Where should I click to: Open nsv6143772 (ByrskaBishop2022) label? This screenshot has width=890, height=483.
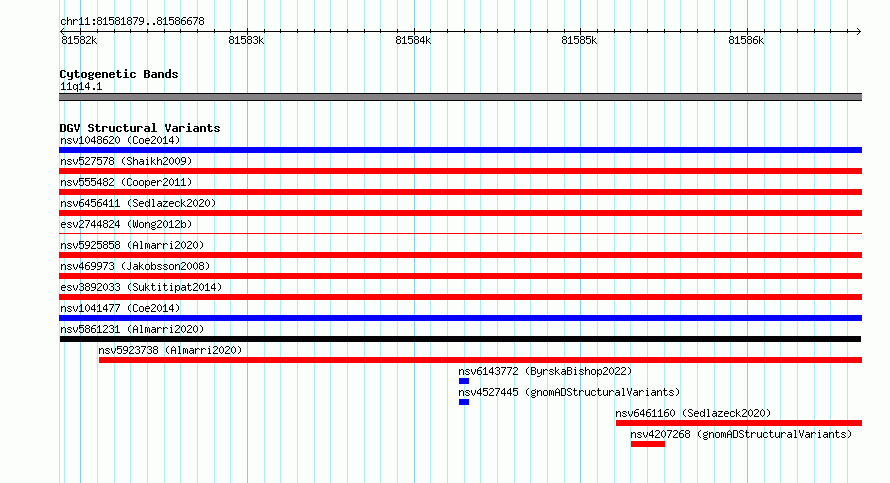[545, 371]
